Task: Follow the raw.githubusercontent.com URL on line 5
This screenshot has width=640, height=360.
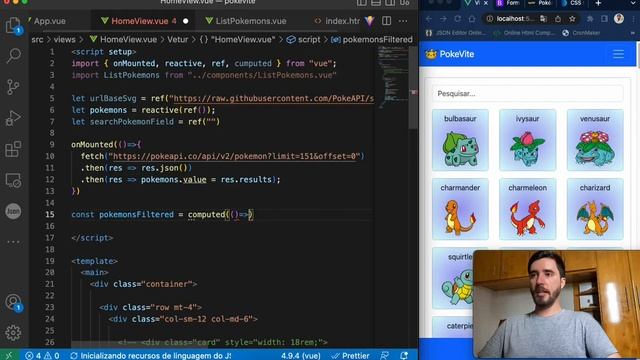Action: (x=273, y=98)
